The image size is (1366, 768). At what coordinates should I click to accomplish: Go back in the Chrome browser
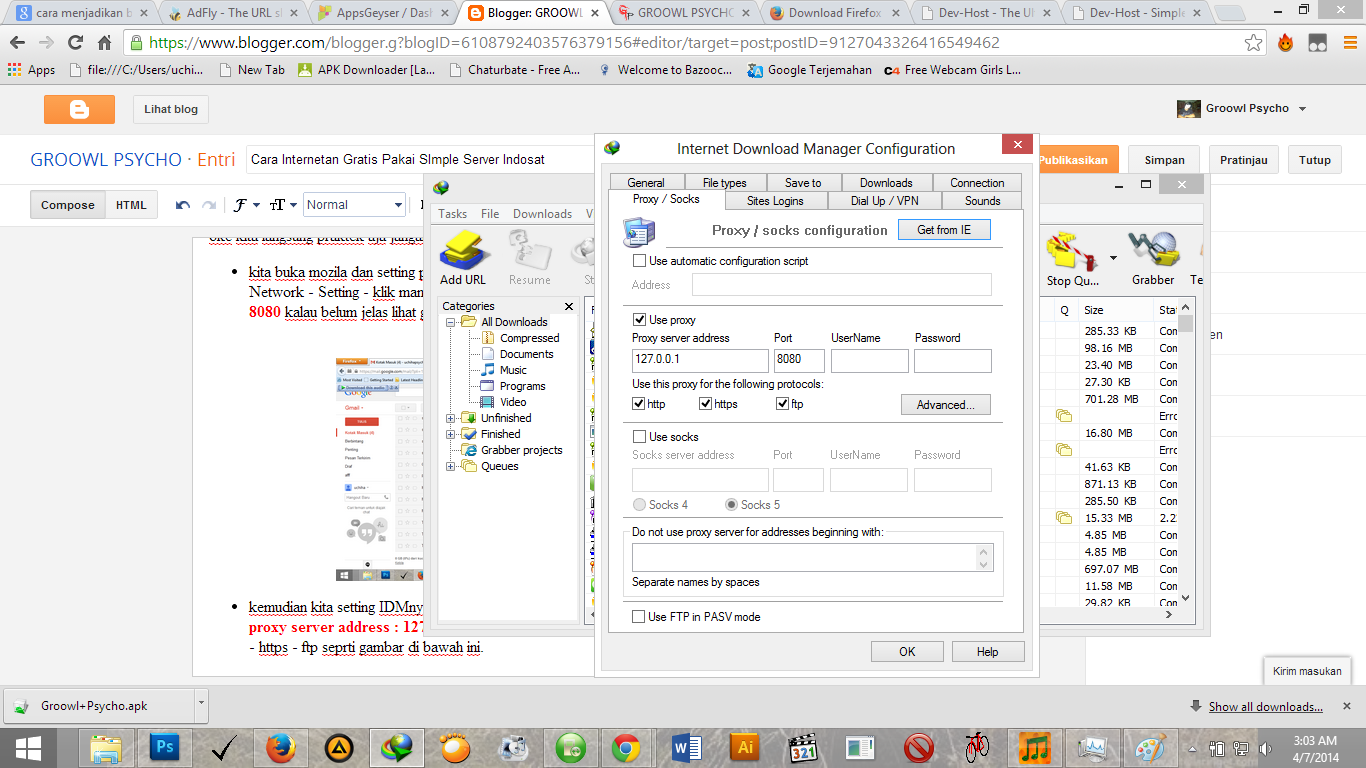(17, 43)
